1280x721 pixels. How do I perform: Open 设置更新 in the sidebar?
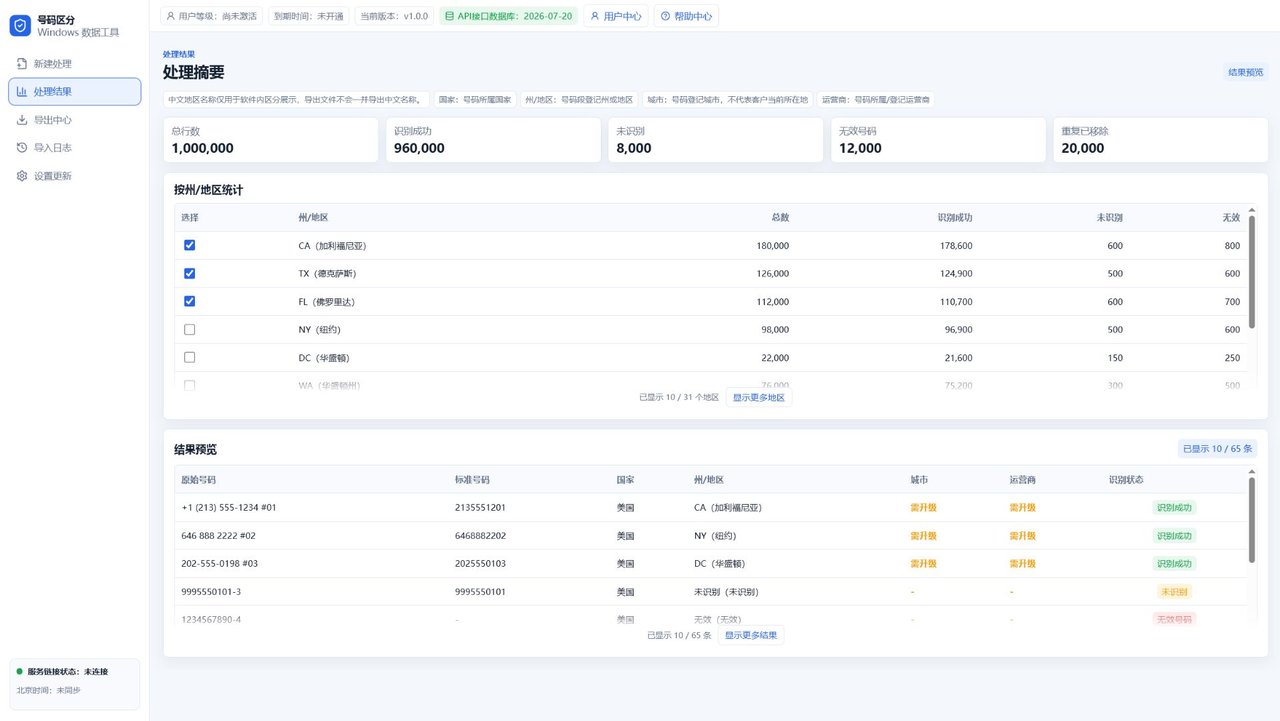[x=75, y=176]
